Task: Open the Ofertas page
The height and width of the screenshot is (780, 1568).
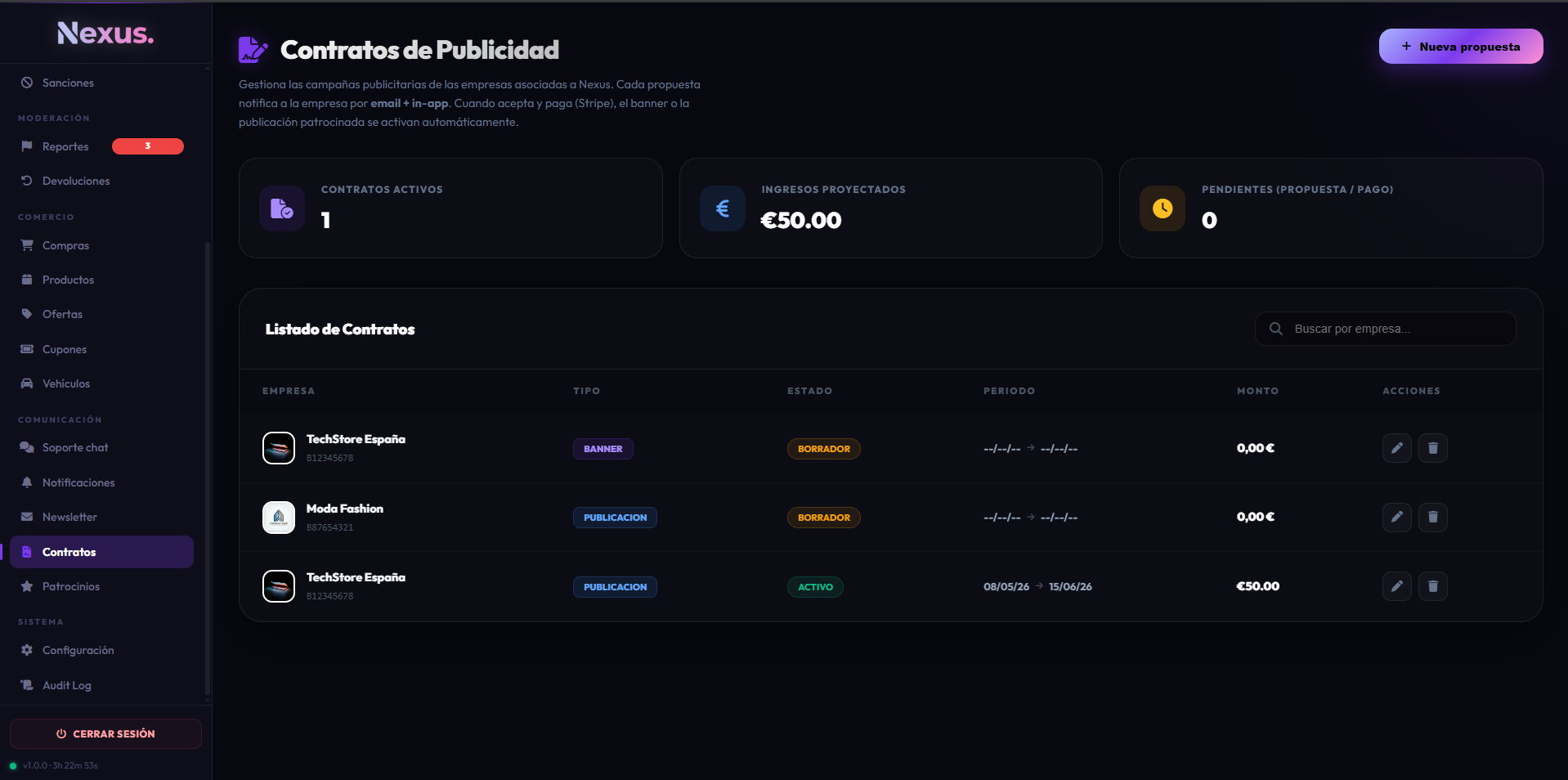Action: 101,314
